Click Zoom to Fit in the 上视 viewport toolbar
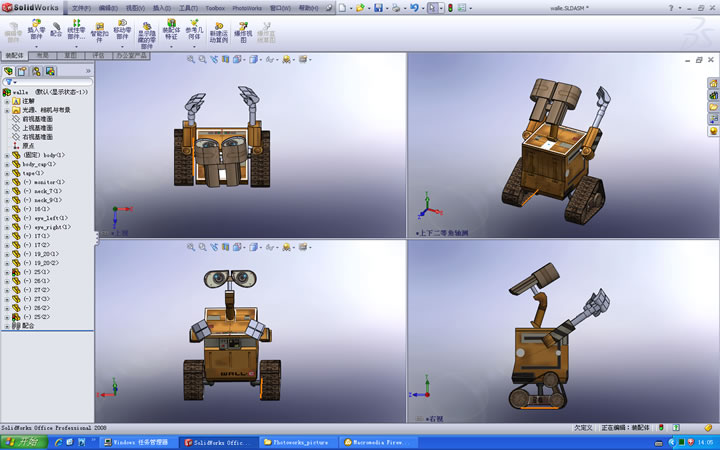This screenshot has height=450, width=720. (191, 59)
